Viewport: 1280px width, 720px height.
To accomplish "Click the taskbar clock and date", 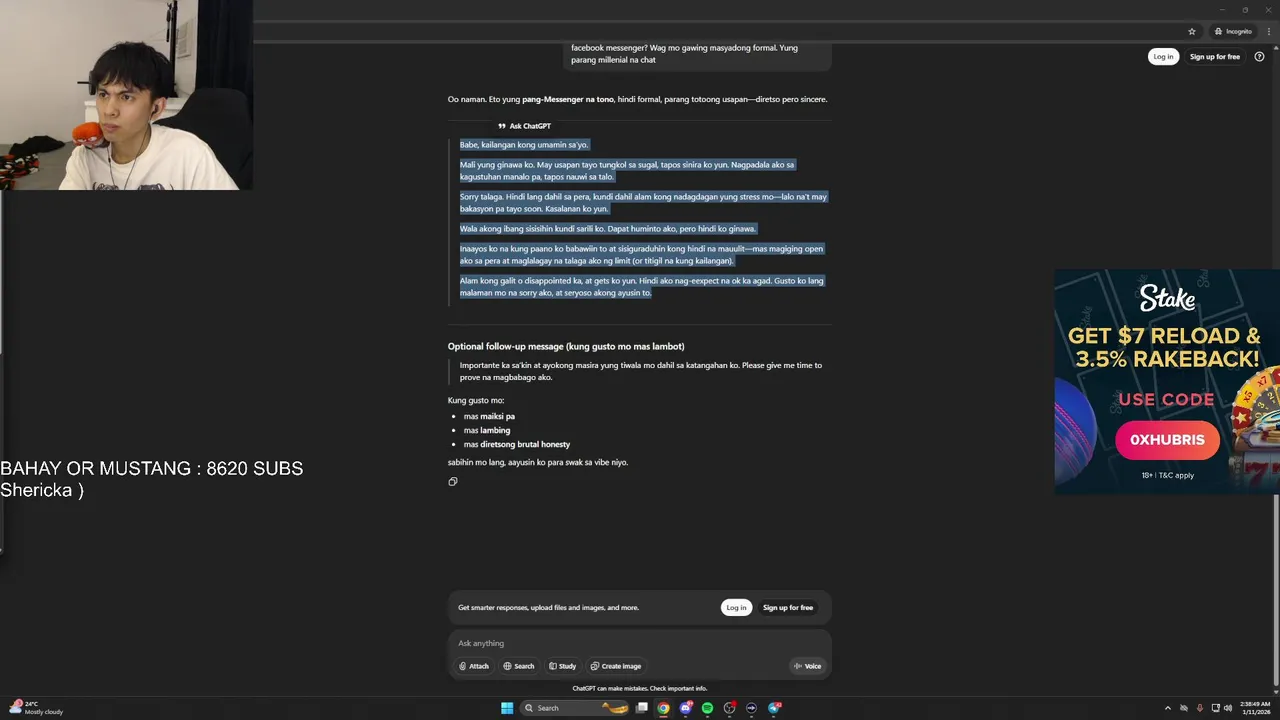I will (1255, 708).
